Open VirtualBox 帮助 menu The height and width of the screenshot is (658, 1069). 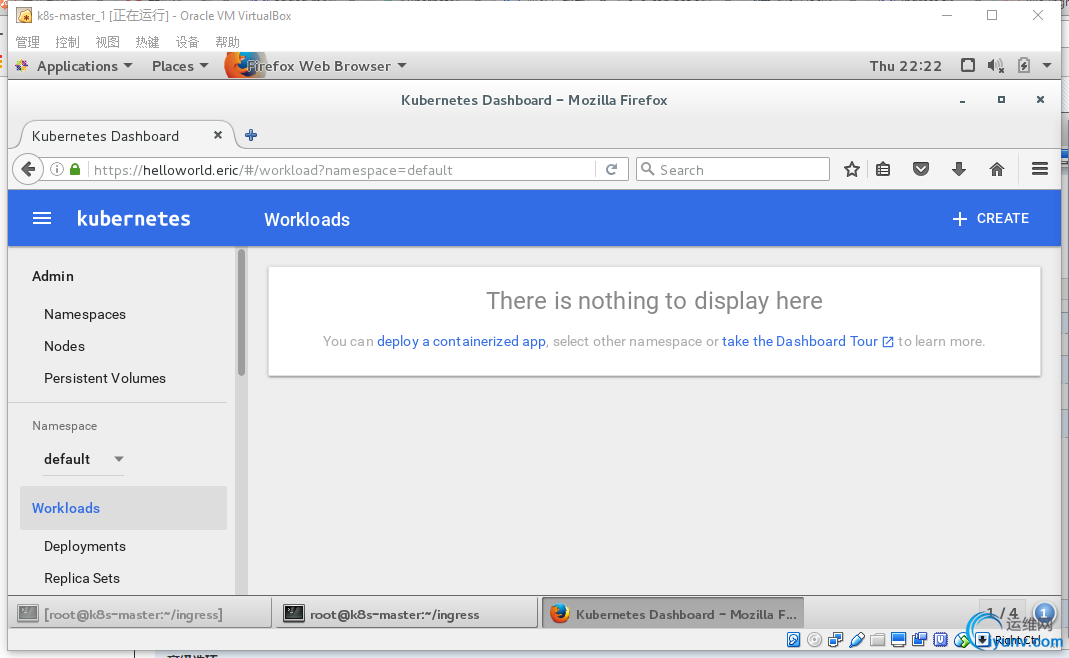[227, 42]
